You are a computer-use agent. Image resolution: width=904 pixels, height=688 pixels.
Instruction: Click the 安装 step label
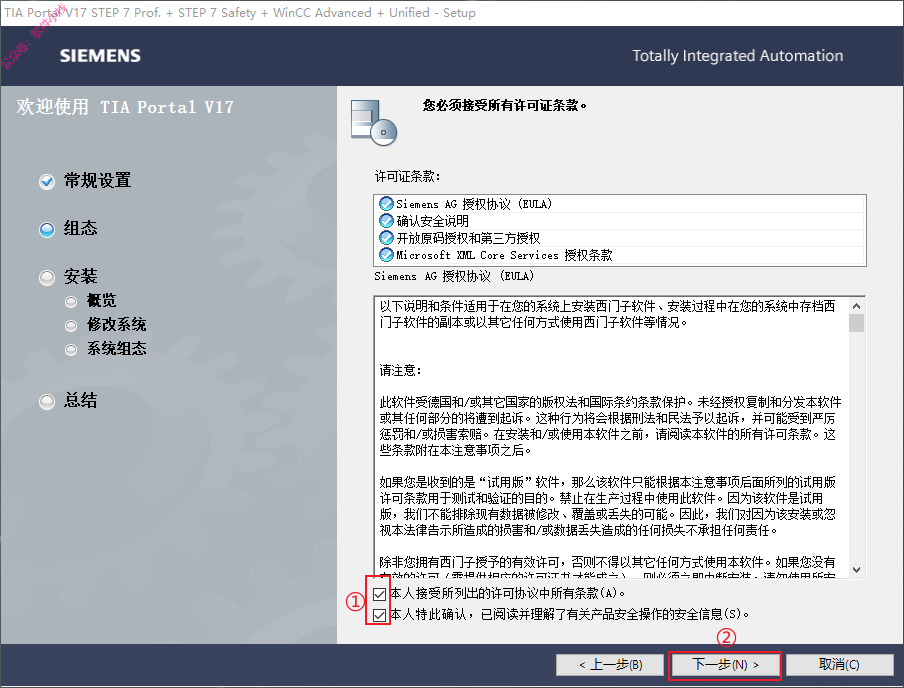click(81, 277)
